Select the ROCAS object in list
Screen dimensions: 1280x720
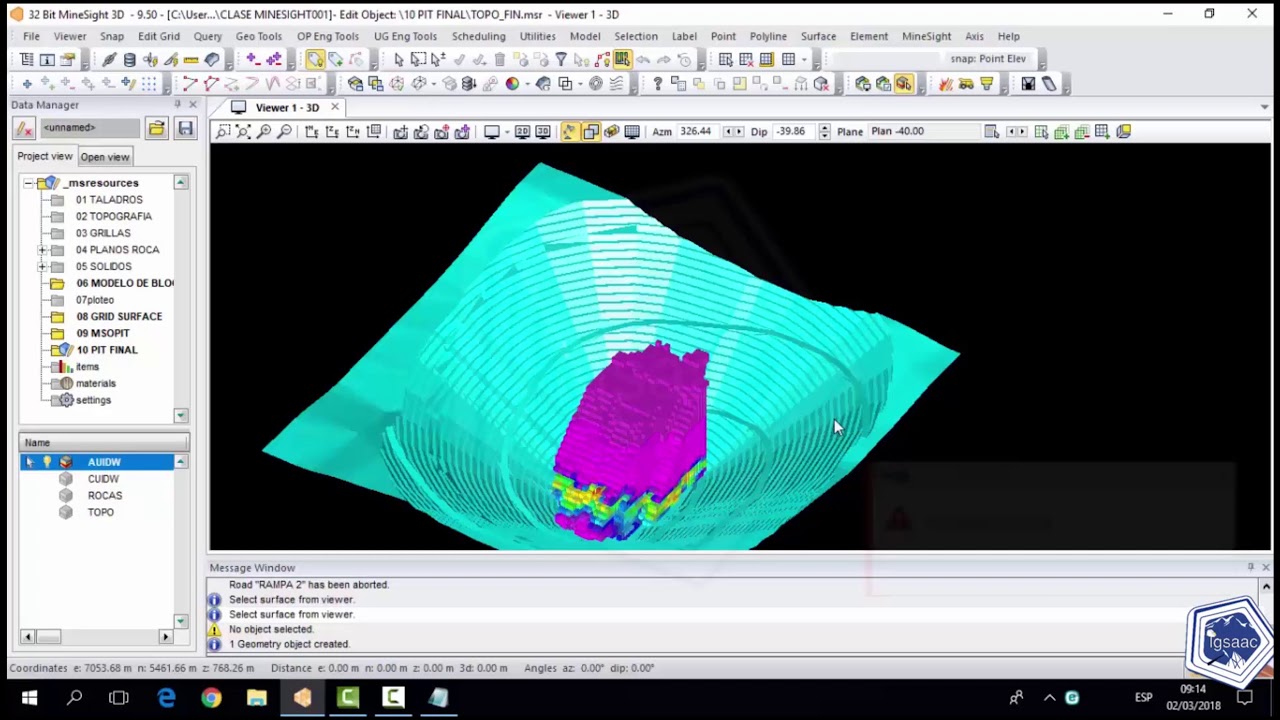click(105, 495)
